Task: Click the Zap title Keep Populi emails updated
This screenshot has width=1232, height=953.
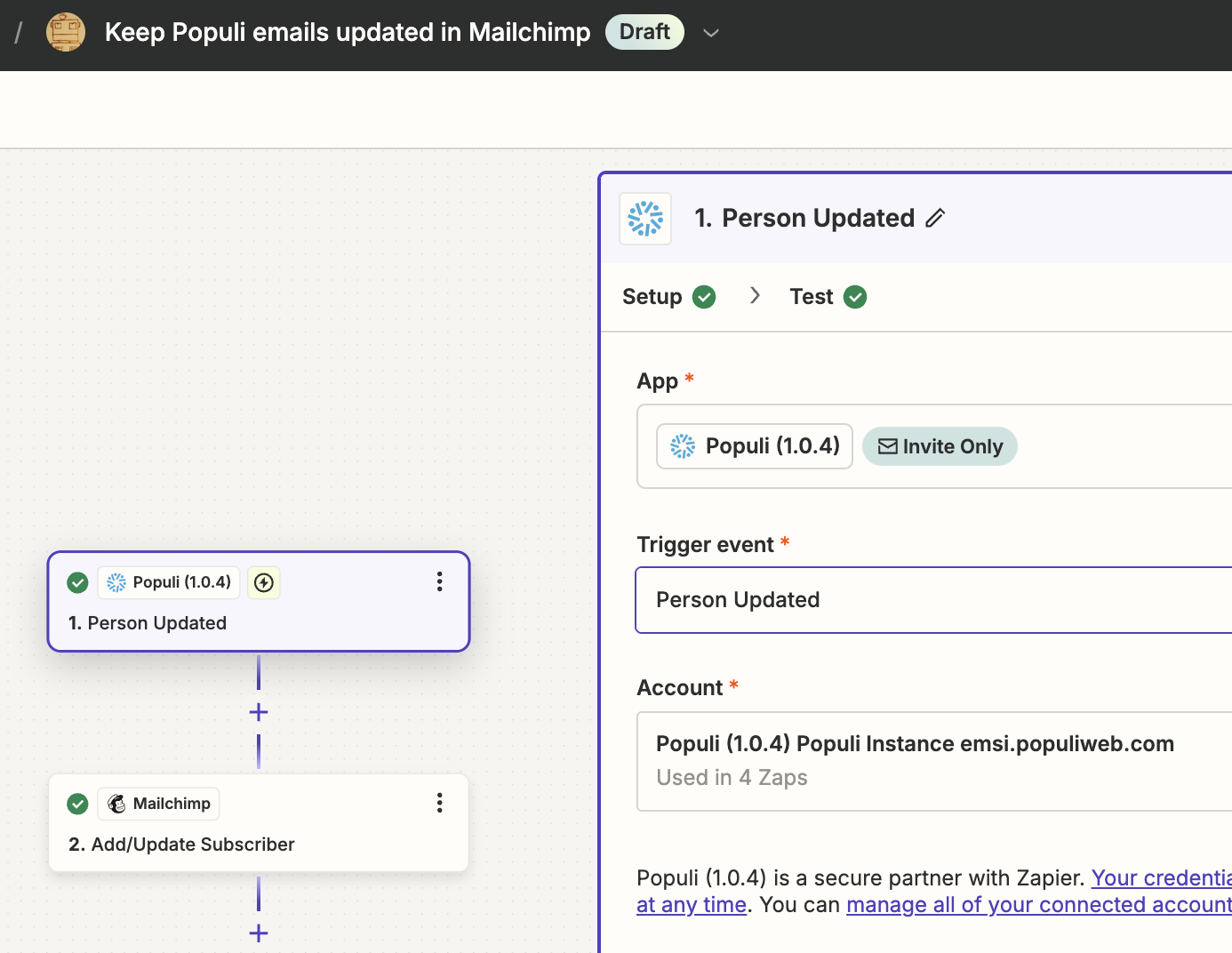Action: (348, 32)
